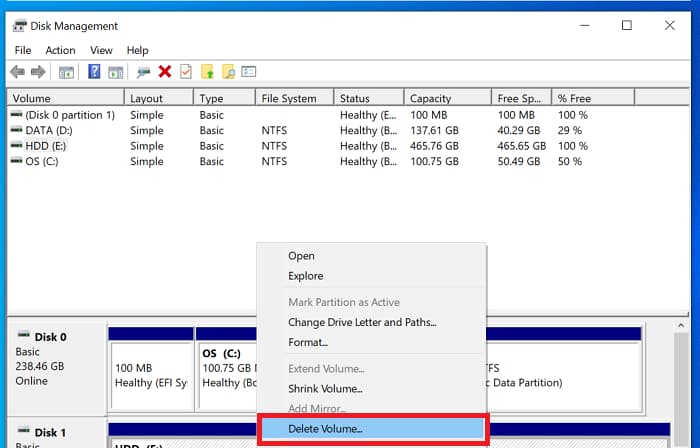The height and width of the screenshot is (448, 700).
Task: Click the red X delete toolbar icon
Action: click(164, 72)
